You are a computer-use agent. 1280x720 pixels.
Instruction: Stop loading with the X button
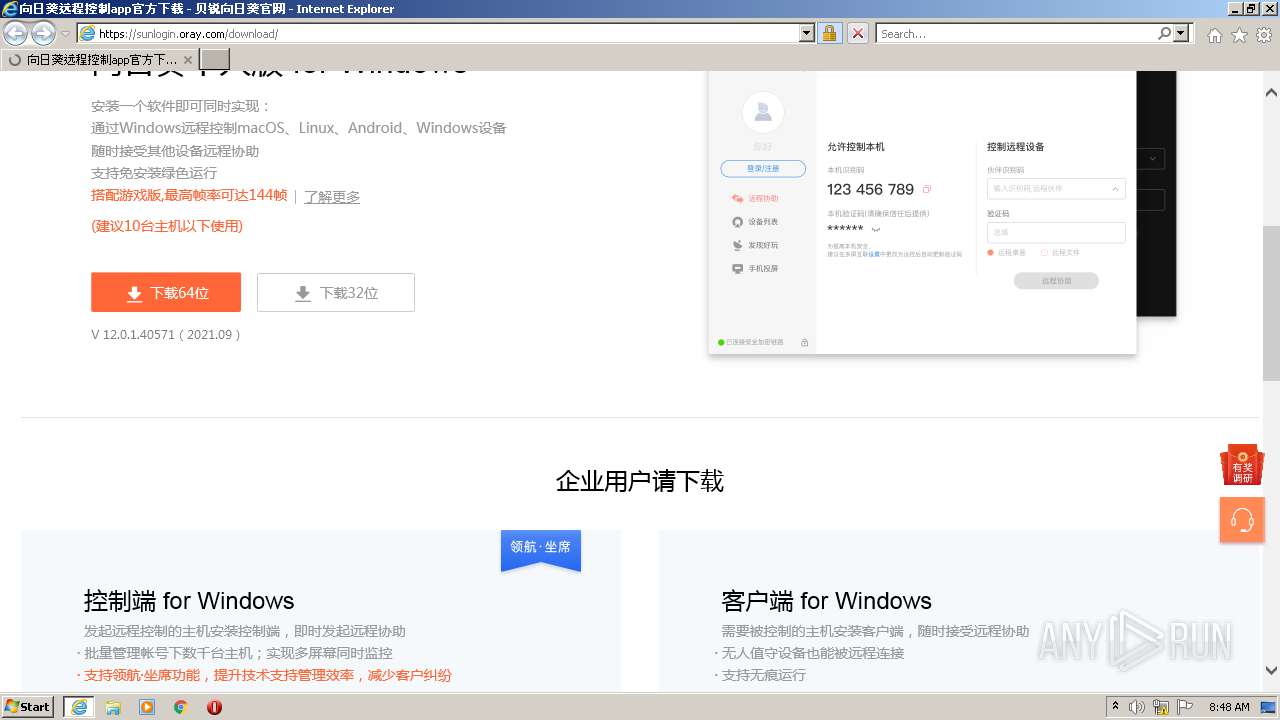858,33
